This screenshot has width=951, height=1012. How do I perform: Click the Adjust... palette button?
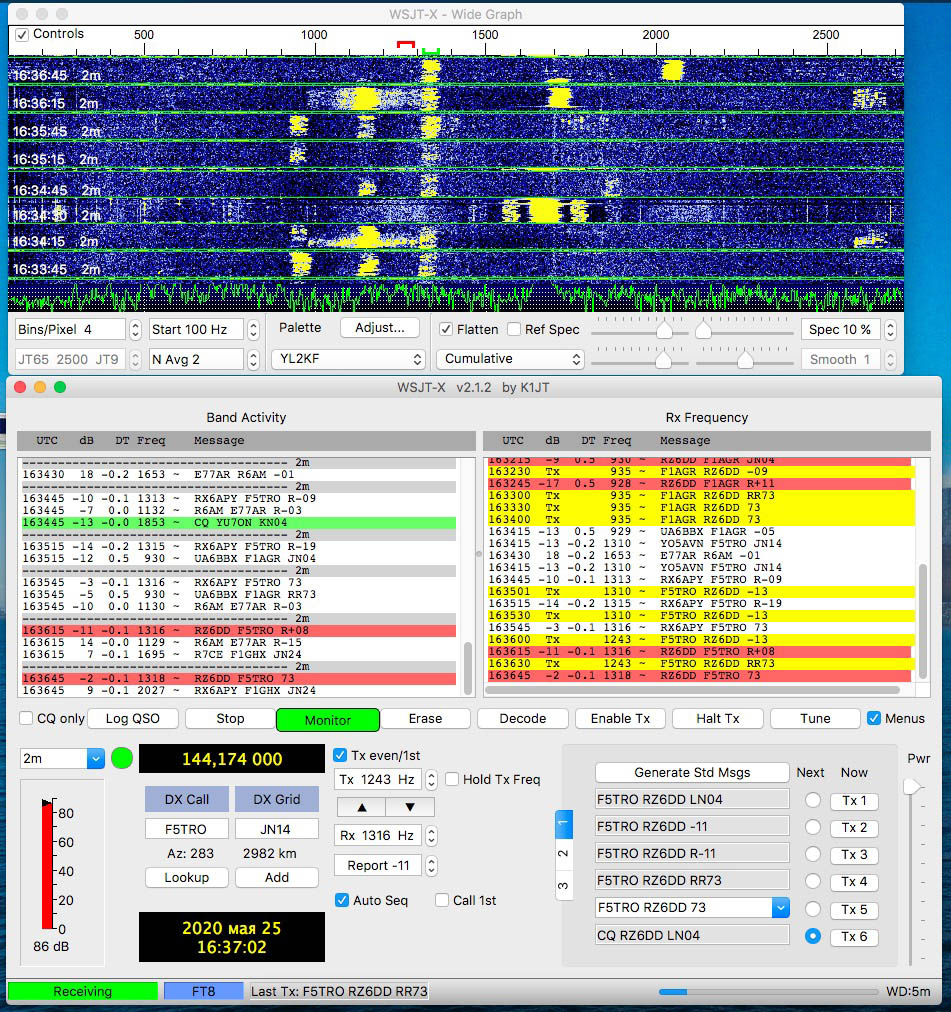pos(380,328)
